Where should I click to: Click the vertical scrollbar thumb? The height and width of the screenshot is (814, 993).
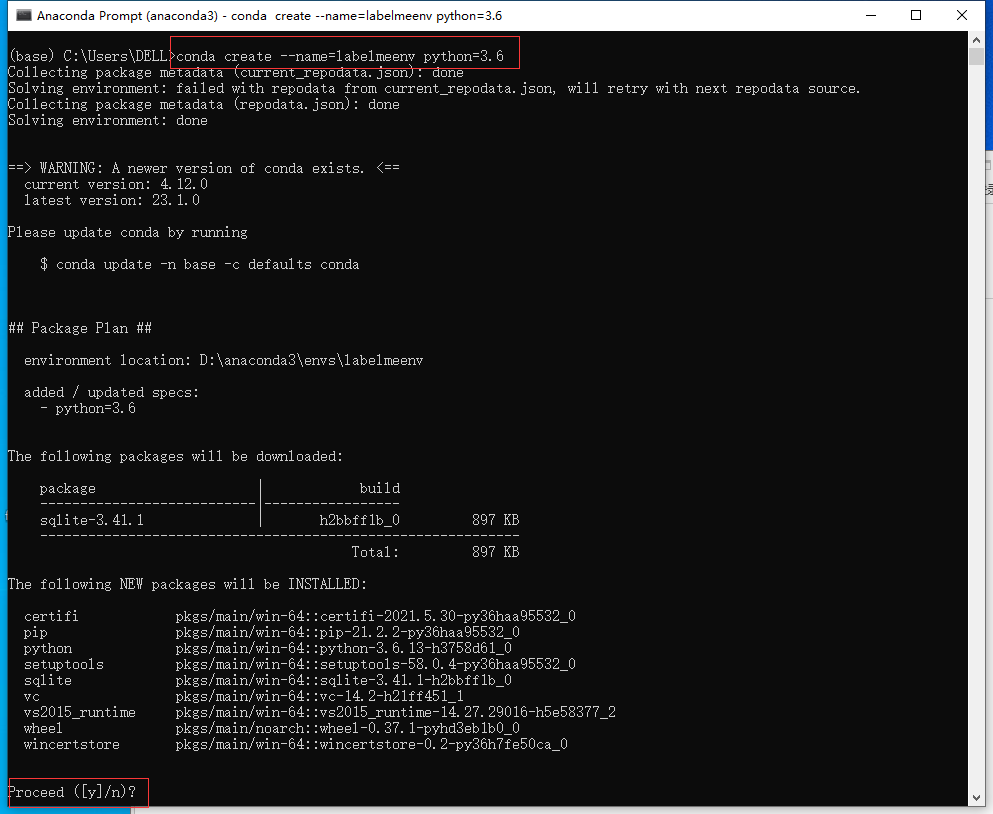click(976, 56)
